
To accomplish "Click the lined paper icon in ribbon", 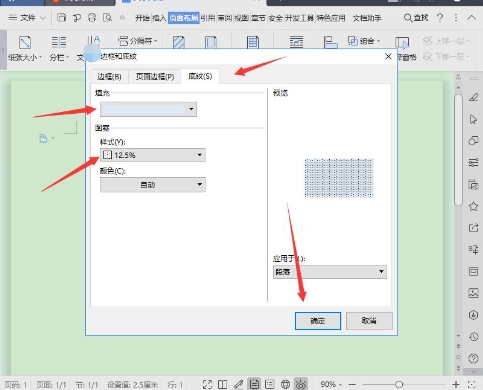I will pos(253,43).
